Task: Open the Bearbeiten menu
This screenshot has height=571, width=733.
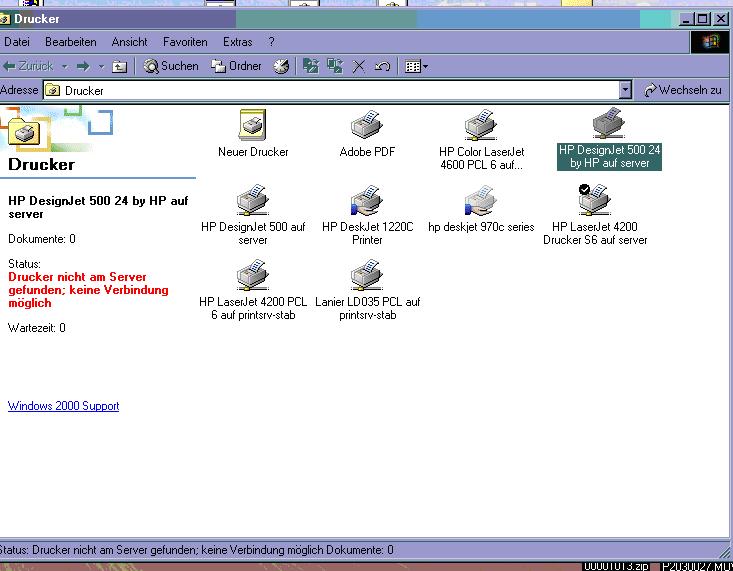Action: 71,42
